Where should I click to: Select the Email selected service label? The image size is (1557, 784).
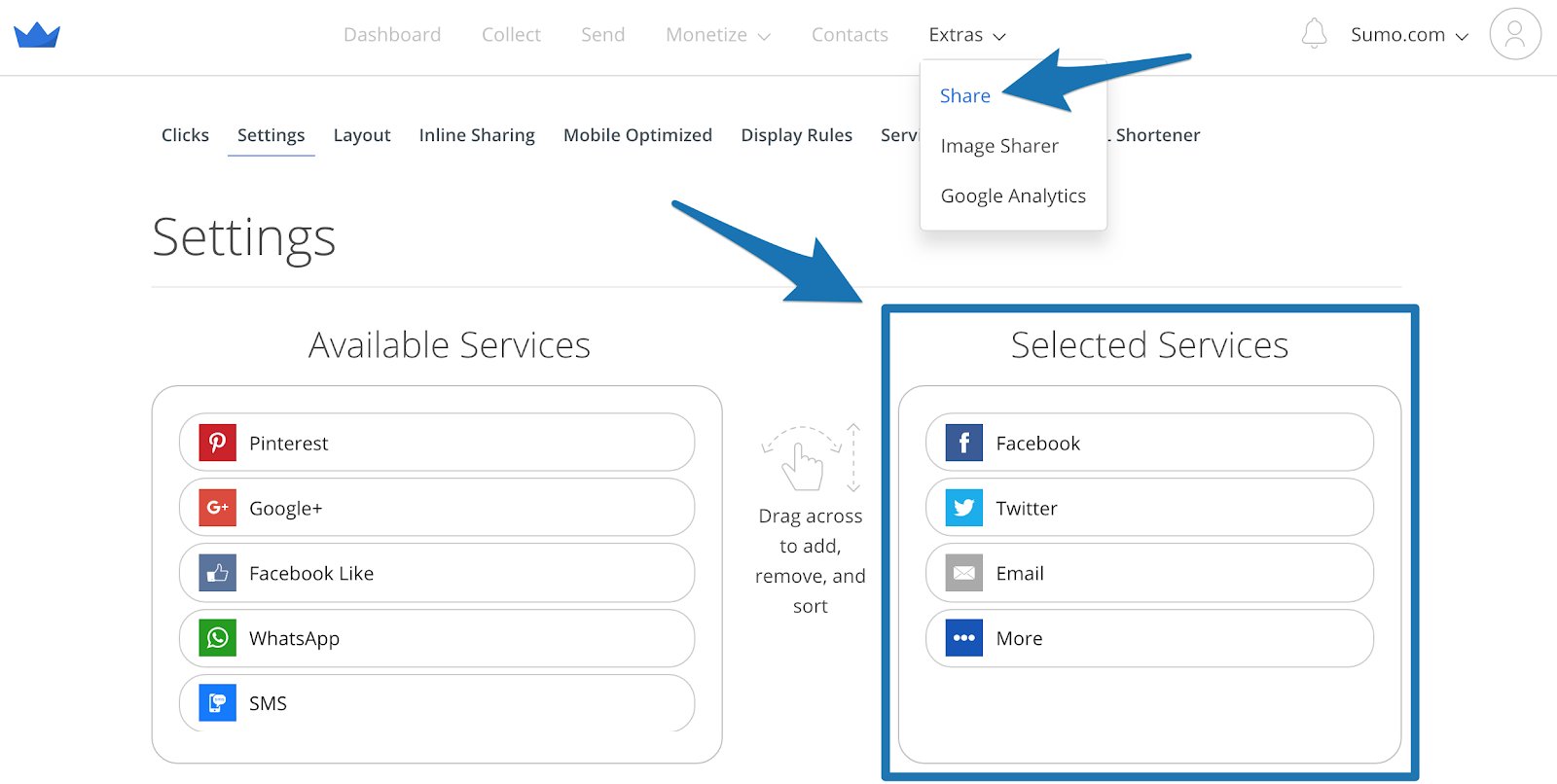coord(1020,574)
